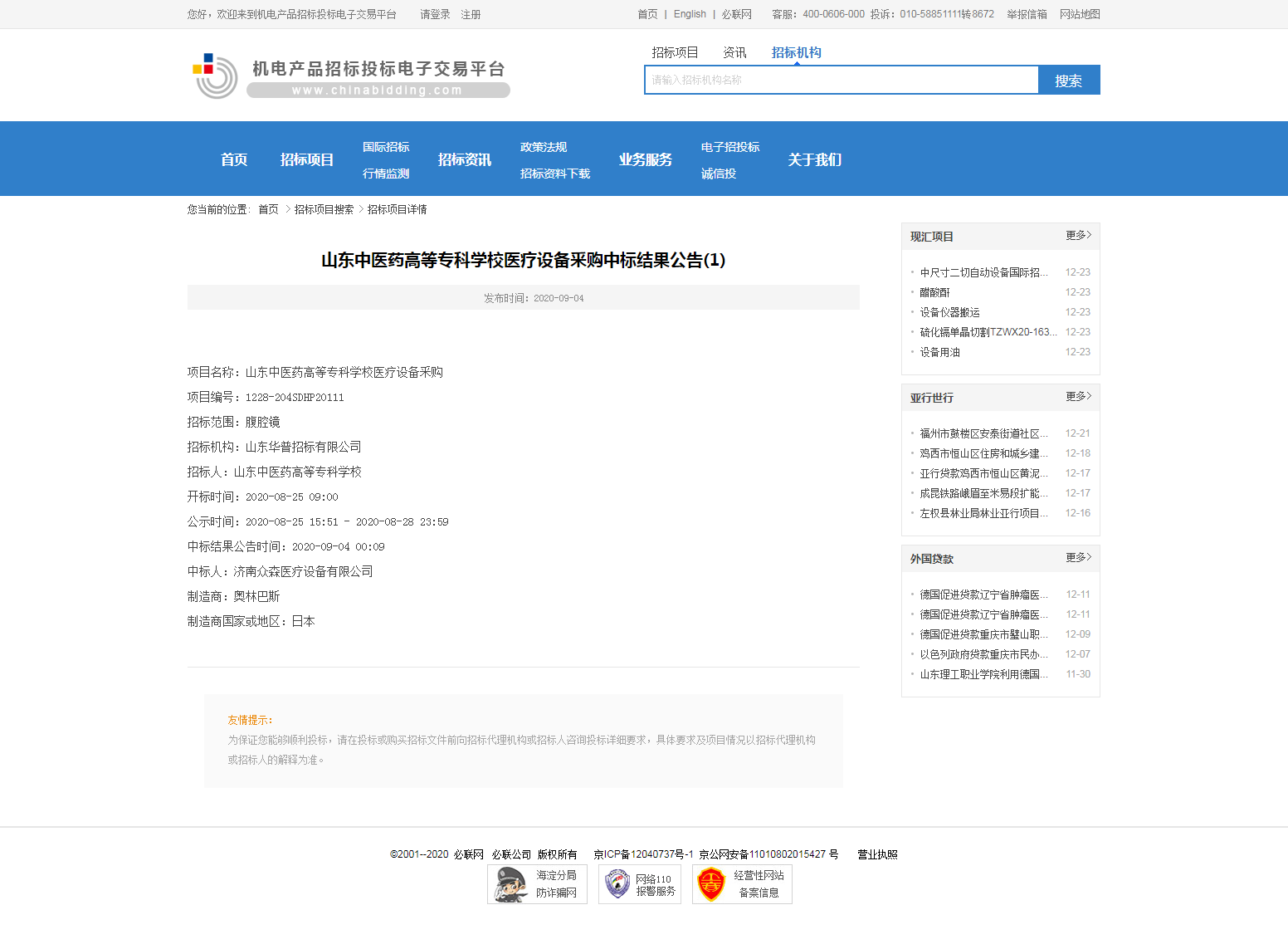
Task: Expand 更多 in the 外国贷款 panel
Action: coord(1077,558)
